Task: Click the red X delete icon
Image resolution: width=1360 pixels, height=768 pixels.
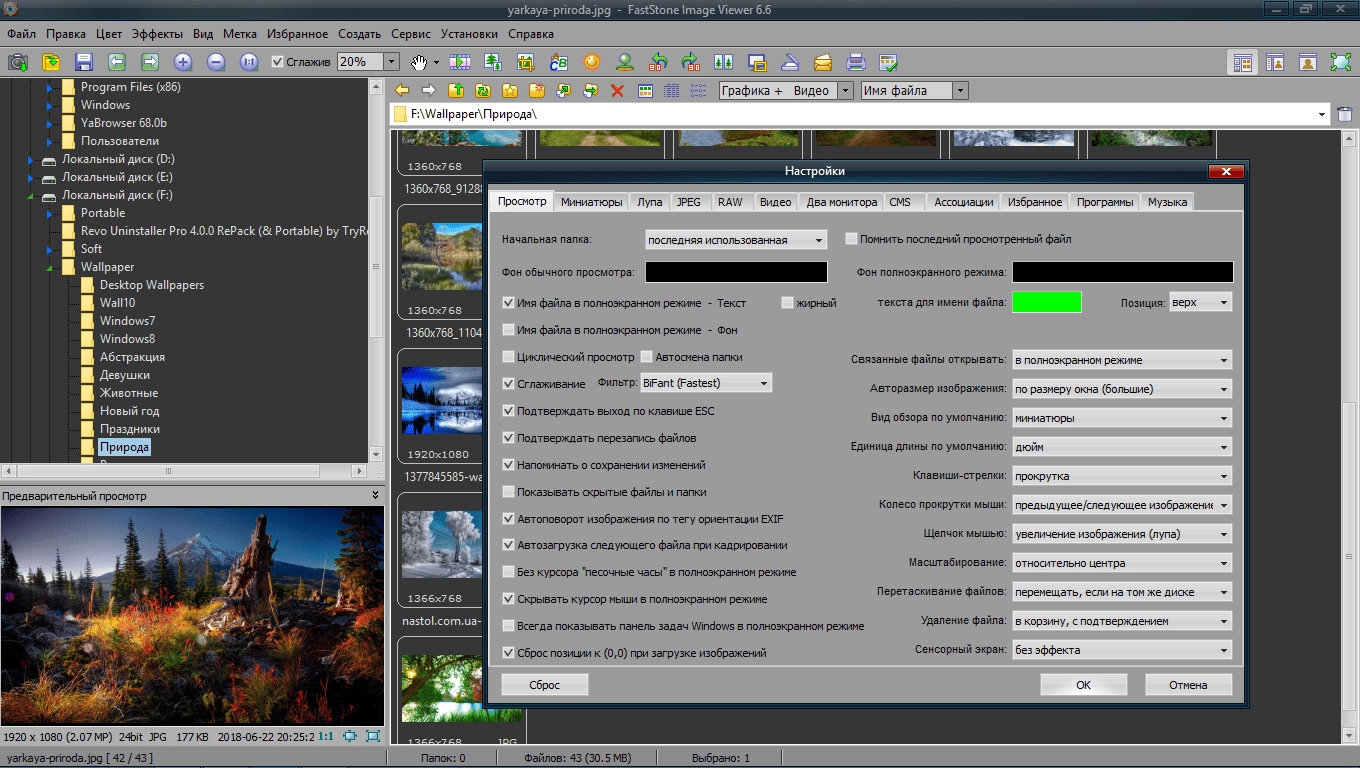Action: [x=617, y=90]
